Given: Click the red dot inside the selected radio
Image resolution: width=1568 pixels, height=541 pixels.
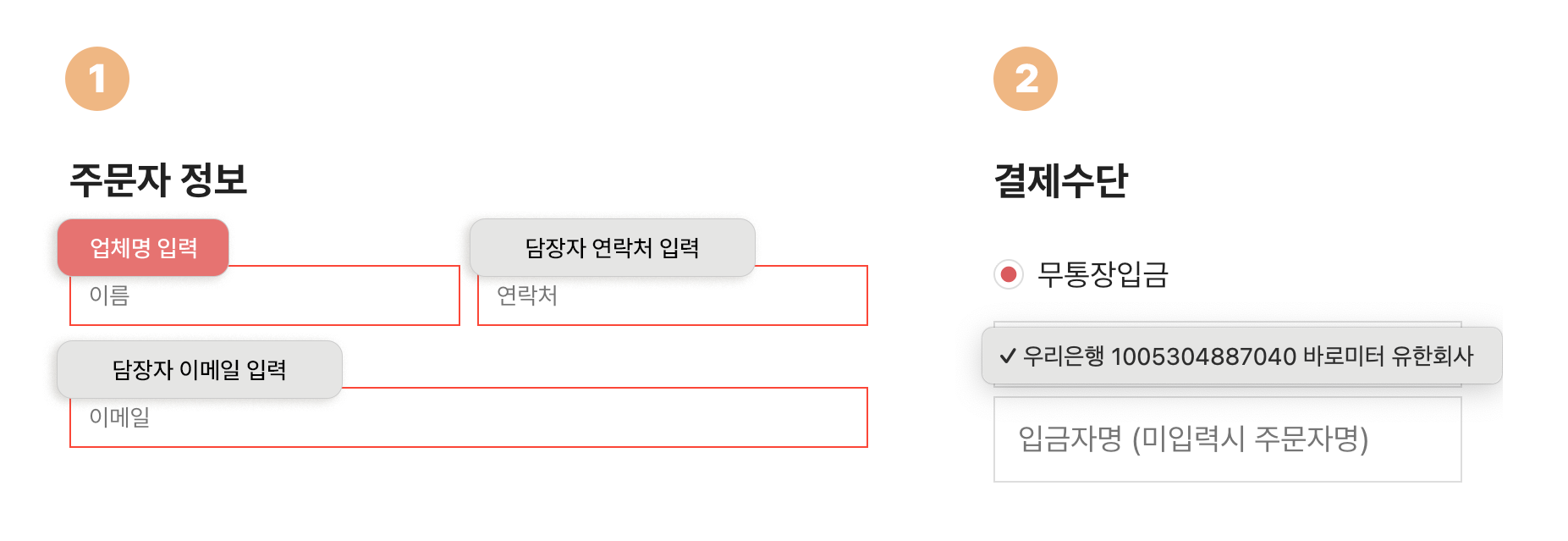Looking at the screenshot, I should tap(1008, 274).
